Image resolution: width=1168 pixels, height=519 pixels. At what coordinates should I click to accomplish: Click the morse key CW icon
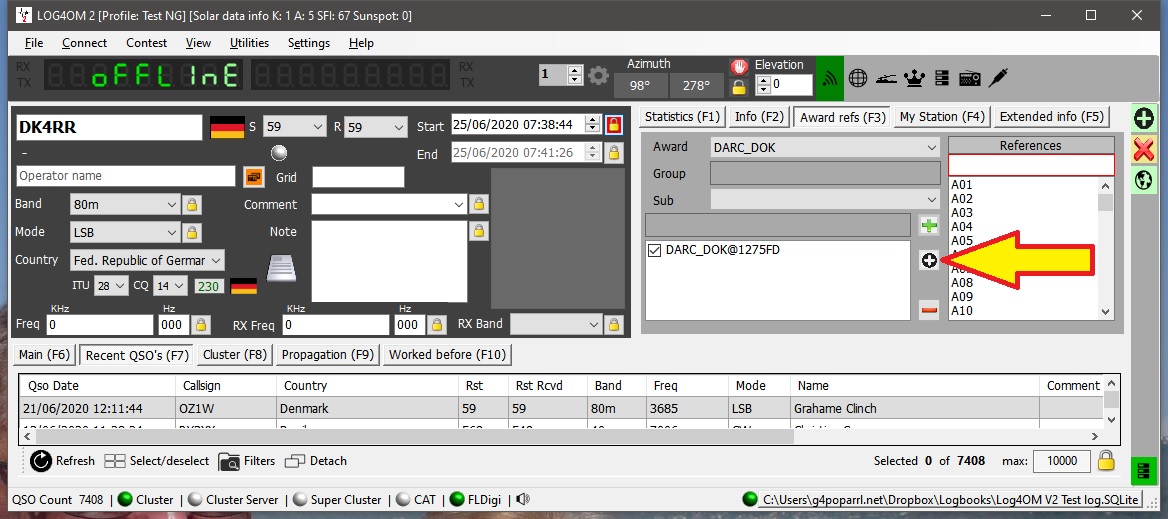point(886,77)
